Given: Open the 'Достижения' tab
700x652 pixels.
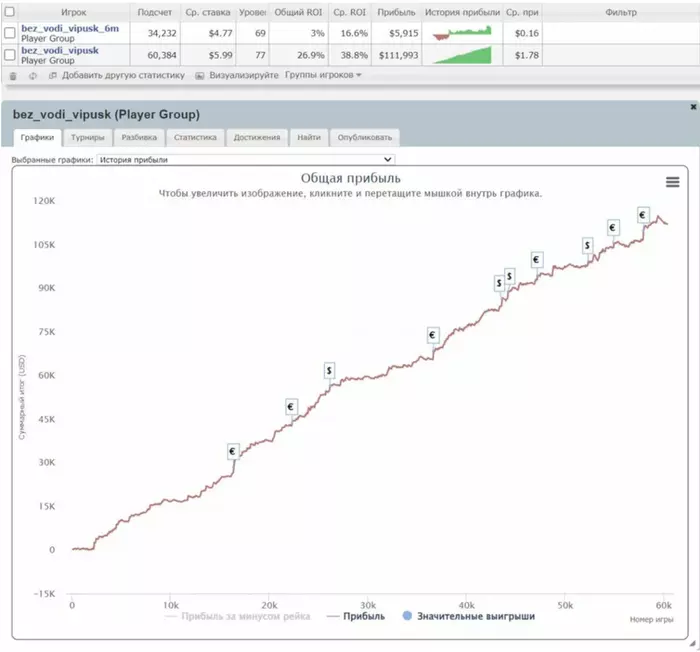Looking at the screenshot, I should pos(257,138).
